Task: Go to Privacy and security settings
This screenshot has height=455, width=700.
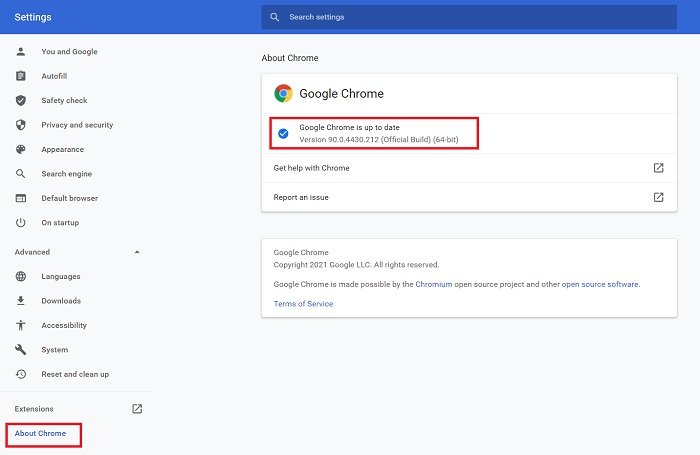Action: point(77,125)
